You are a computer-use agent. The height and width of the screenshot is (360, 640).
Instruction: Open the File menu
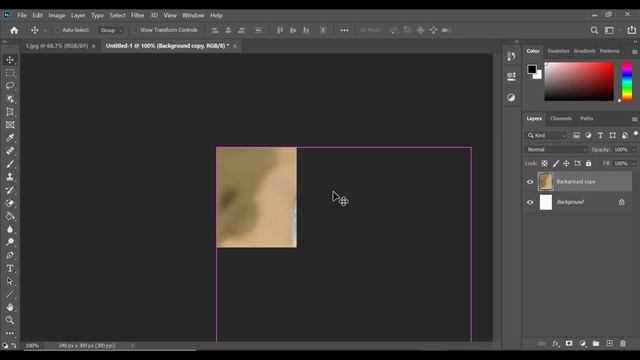[22, 16]
